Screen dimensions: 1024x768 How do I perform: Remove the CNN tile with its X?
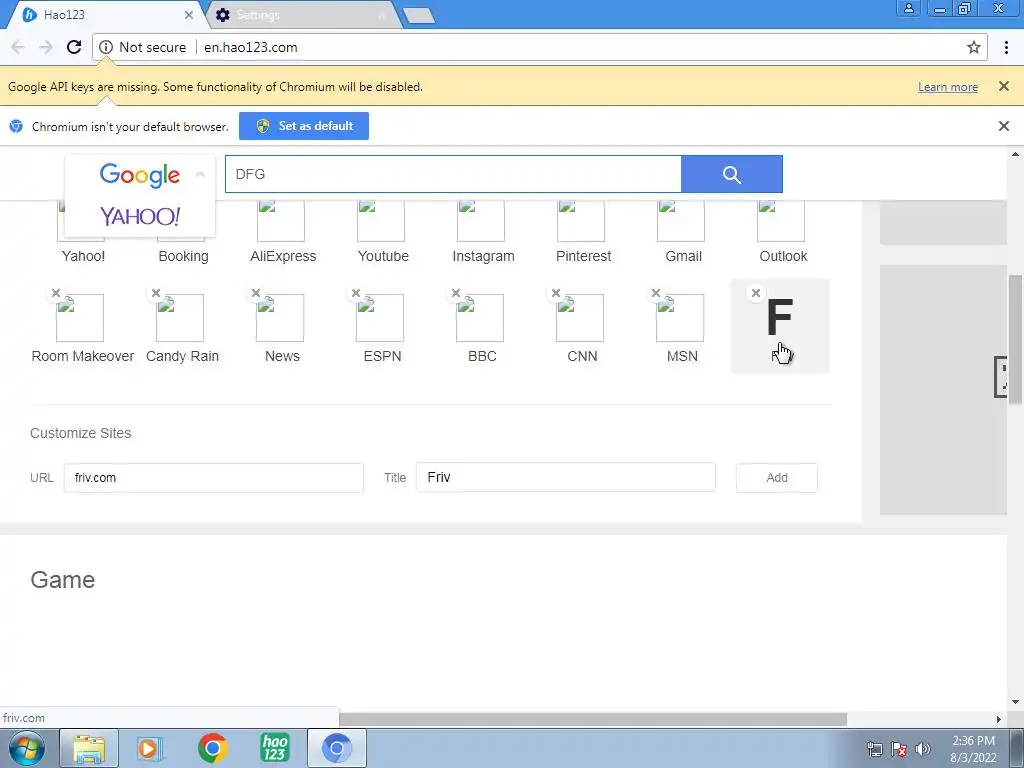click(556, 293)
